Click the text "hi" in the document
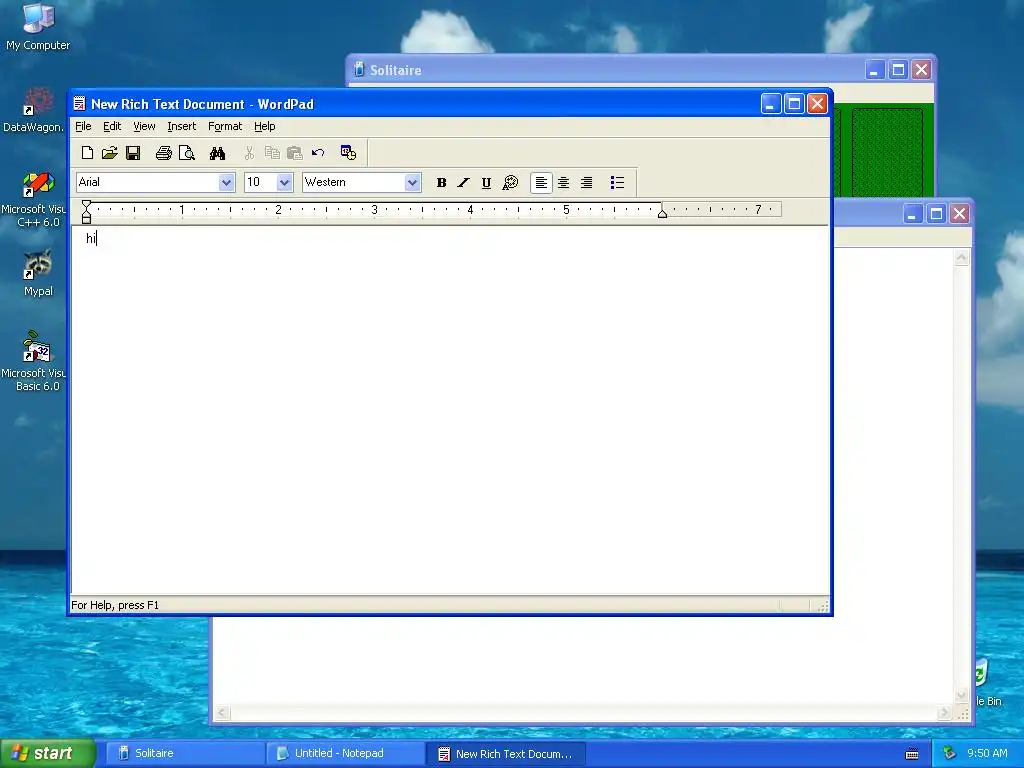 click(91, 238)
